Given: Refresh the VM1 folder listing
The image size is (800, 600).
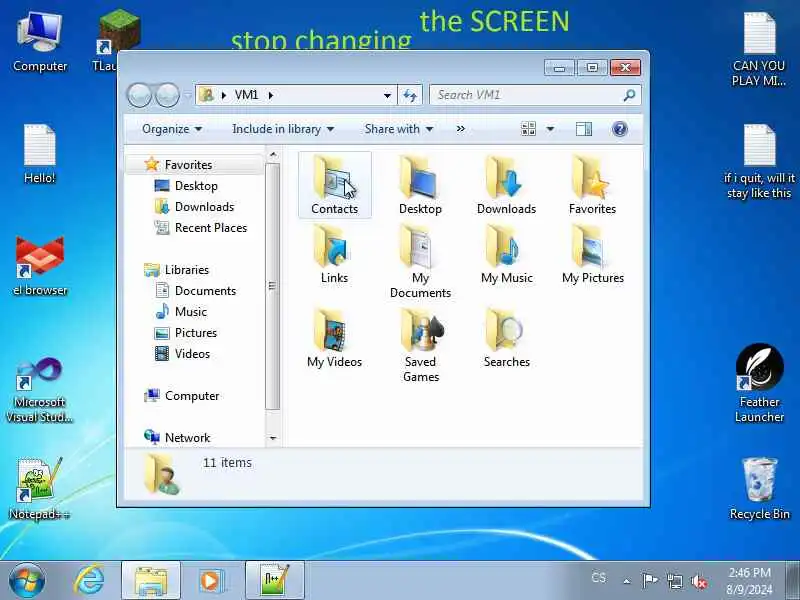Looking at the screenshot, I should [410, 95].
